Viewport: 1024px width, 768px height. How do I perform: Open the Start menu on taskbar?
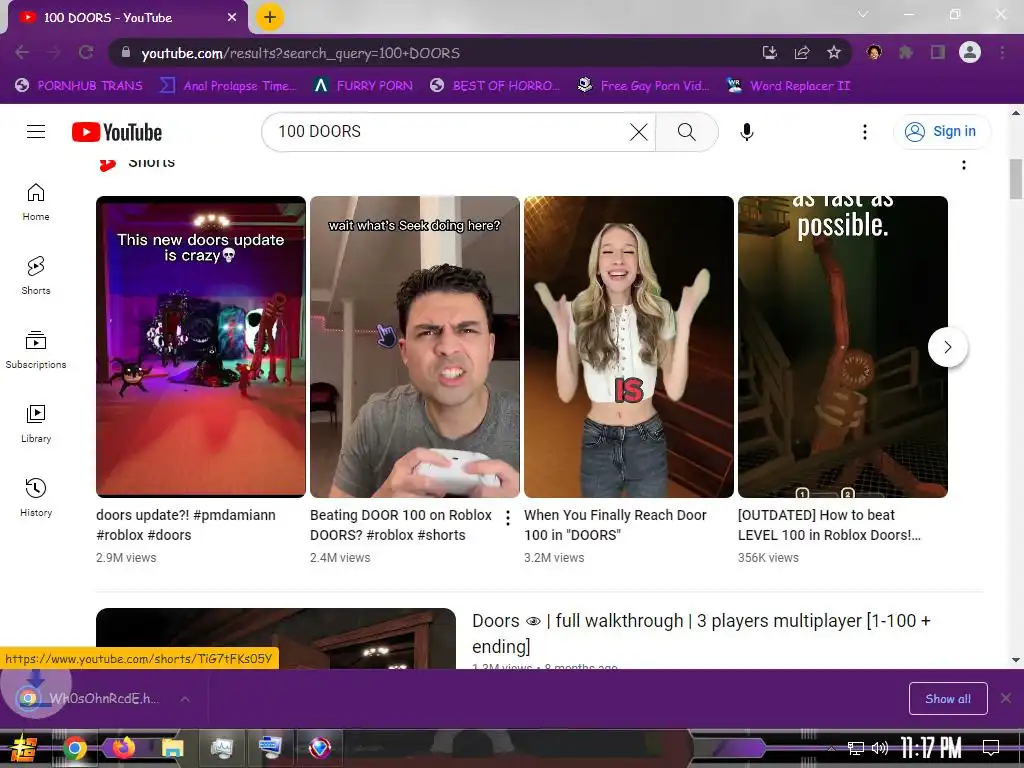pyautogui.click(x=24, y=748)
